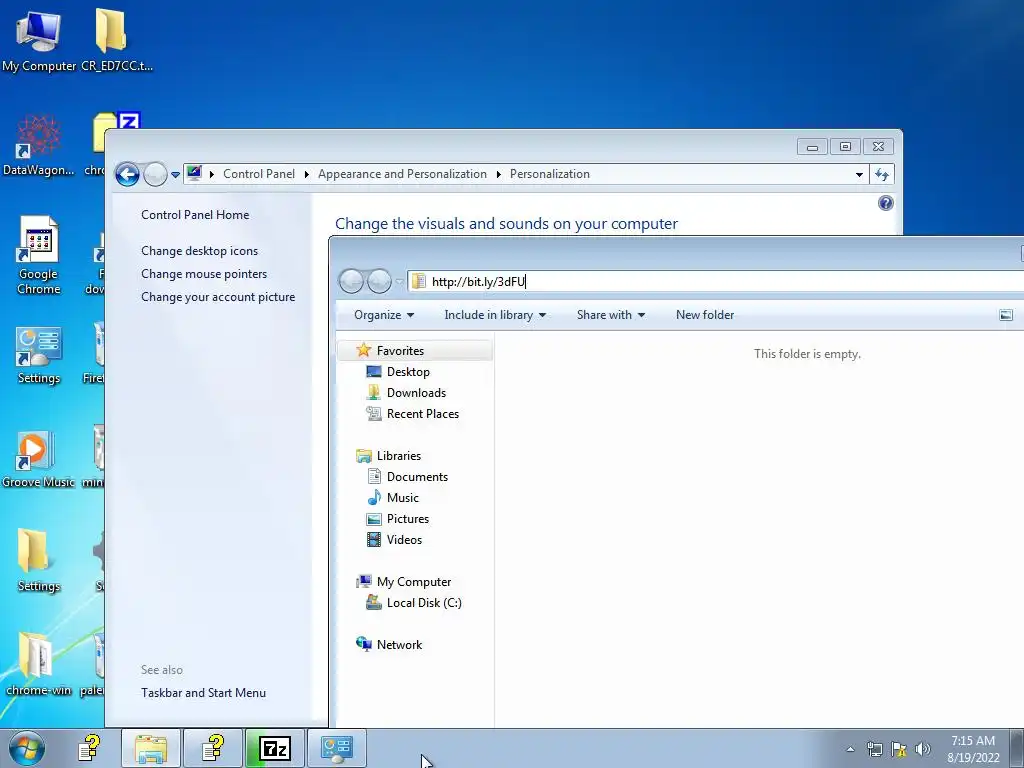
Task: Open Control Panel recent pages dropdown arrow
Action: [175, 175]
